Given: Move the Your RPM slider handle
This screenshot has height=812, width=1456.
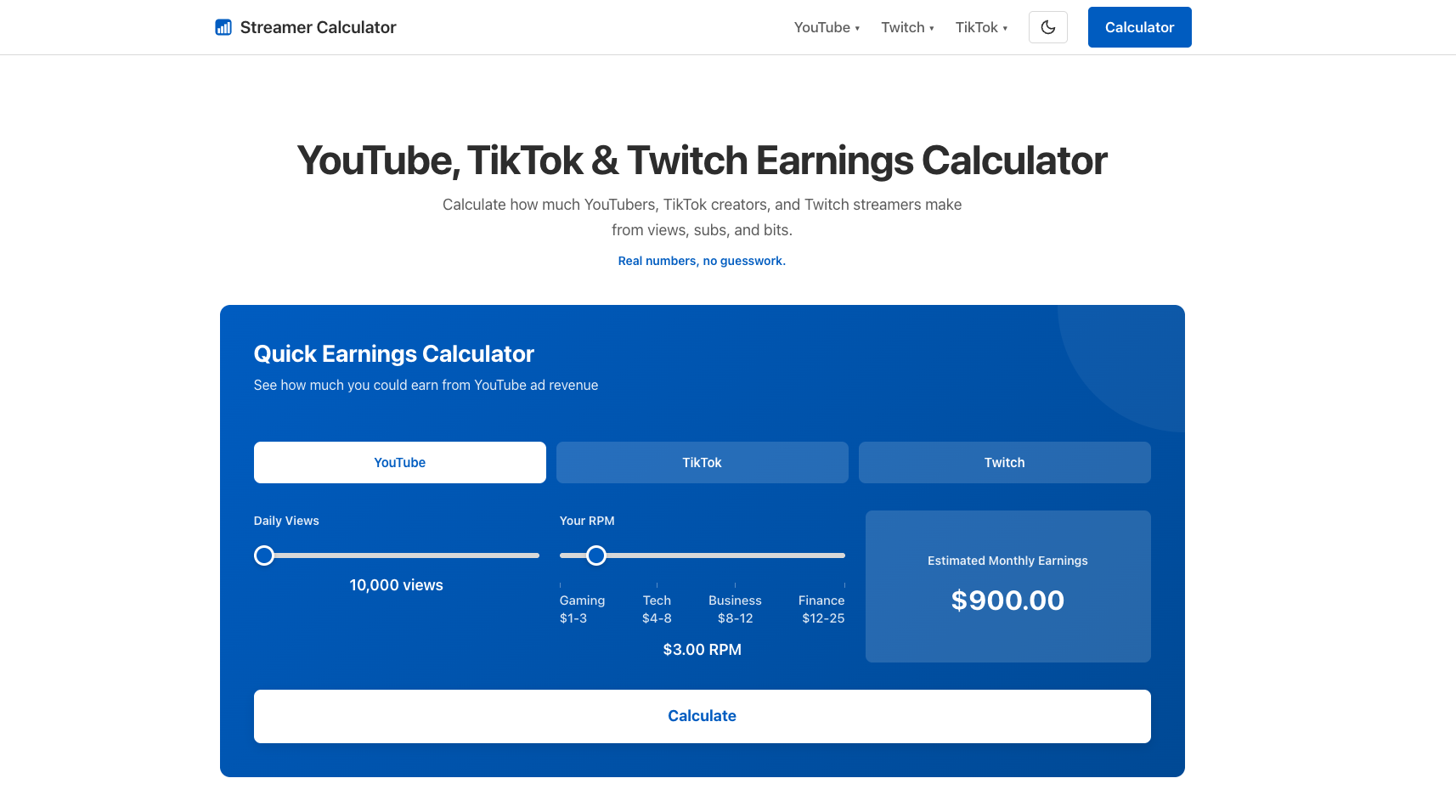Looking at the screenshot, I should (596, 555).
